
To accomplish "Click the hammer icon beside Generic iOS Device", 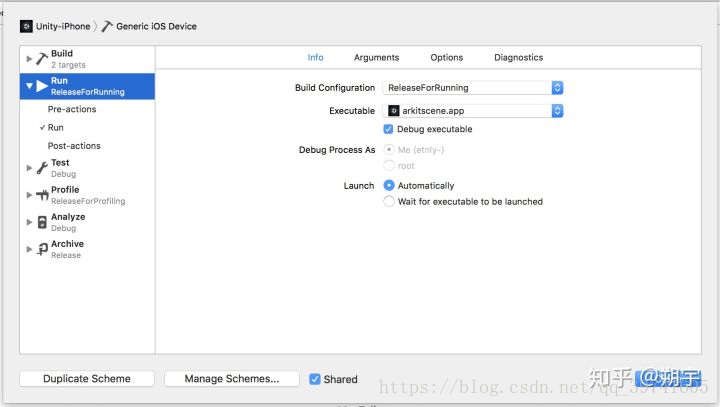I will point(107,26).
